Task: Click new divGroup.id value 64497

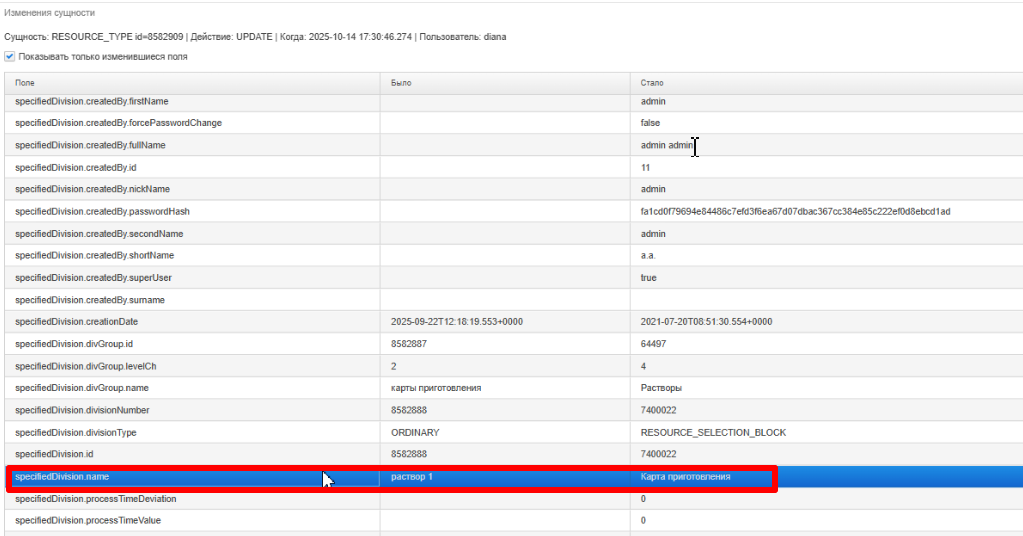Action: tap(653, 344)
